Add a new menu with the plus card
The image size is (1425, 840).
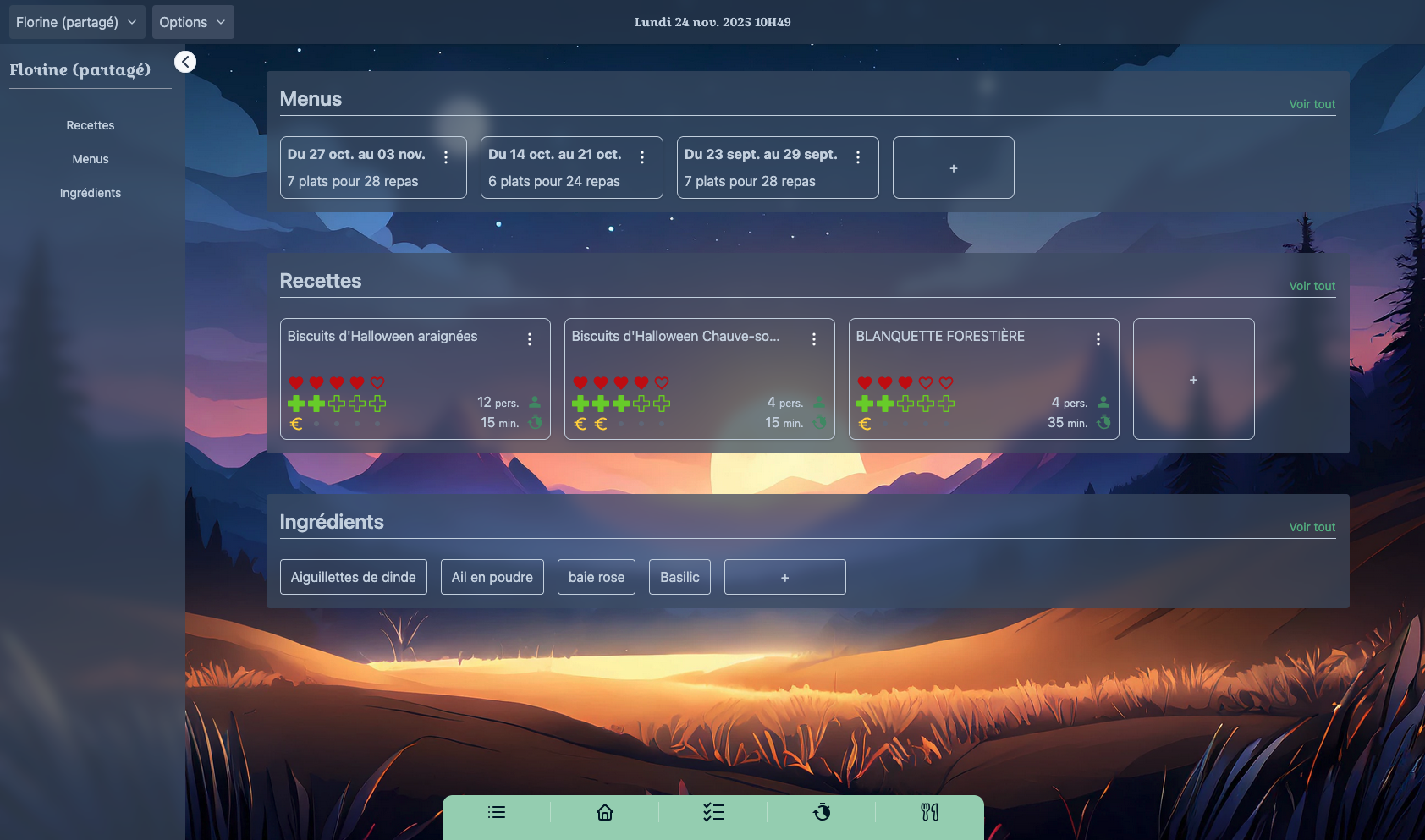point(953,167)
